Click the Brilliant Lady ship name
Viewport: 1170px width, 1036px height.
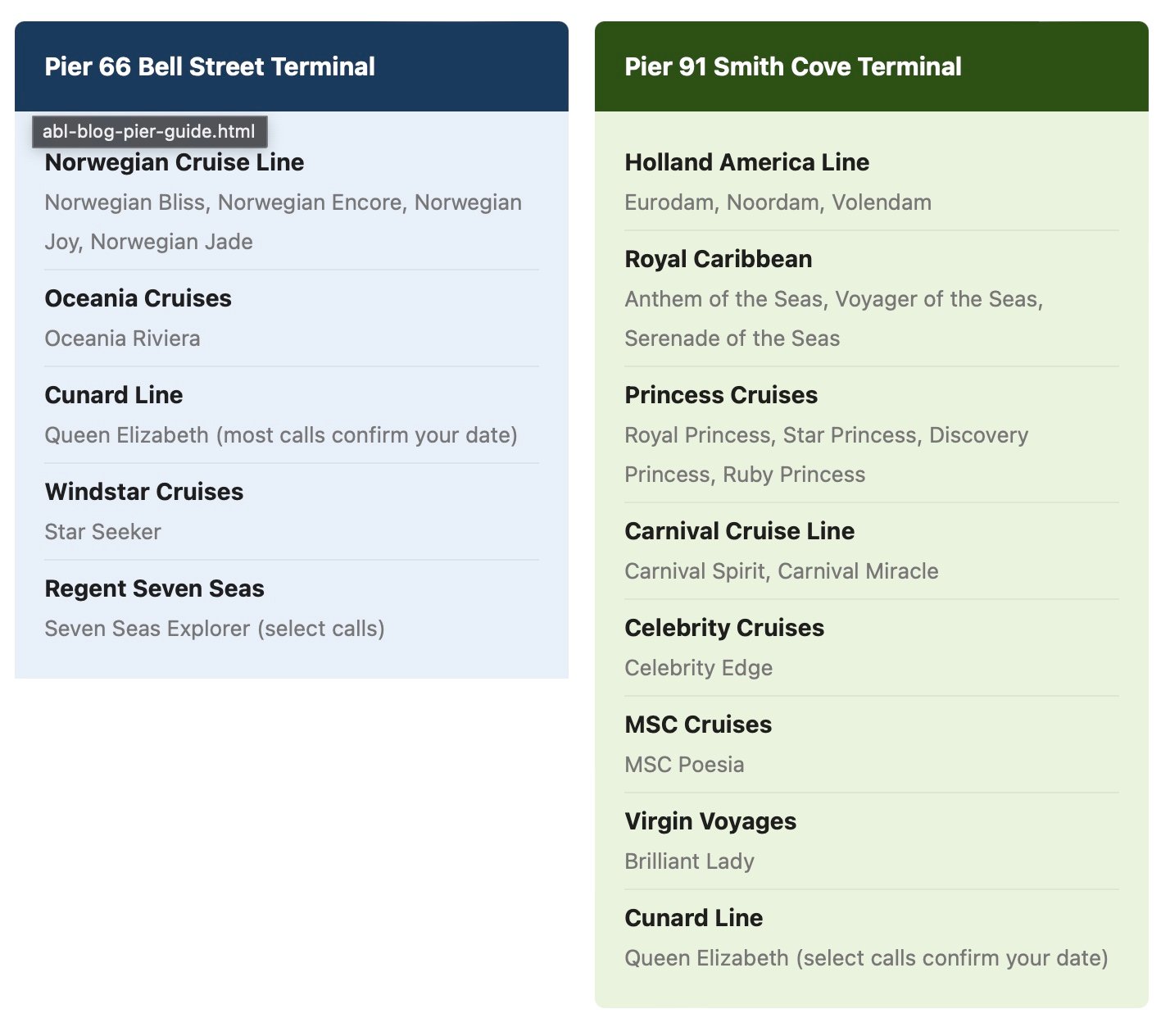[690, 861]
